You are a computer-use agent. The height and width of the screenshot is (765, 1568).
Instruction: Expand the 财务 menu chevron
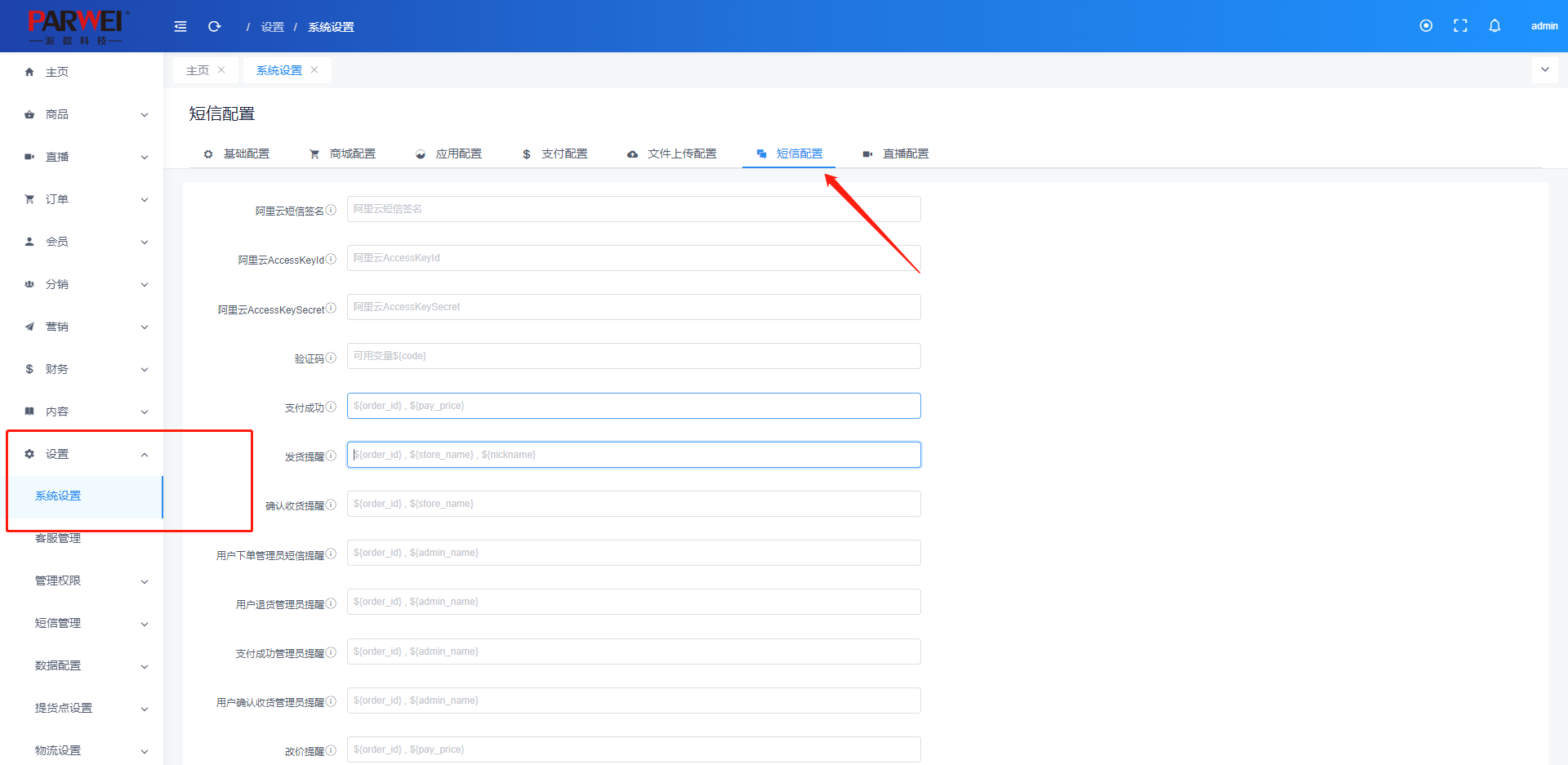(145, 370)
